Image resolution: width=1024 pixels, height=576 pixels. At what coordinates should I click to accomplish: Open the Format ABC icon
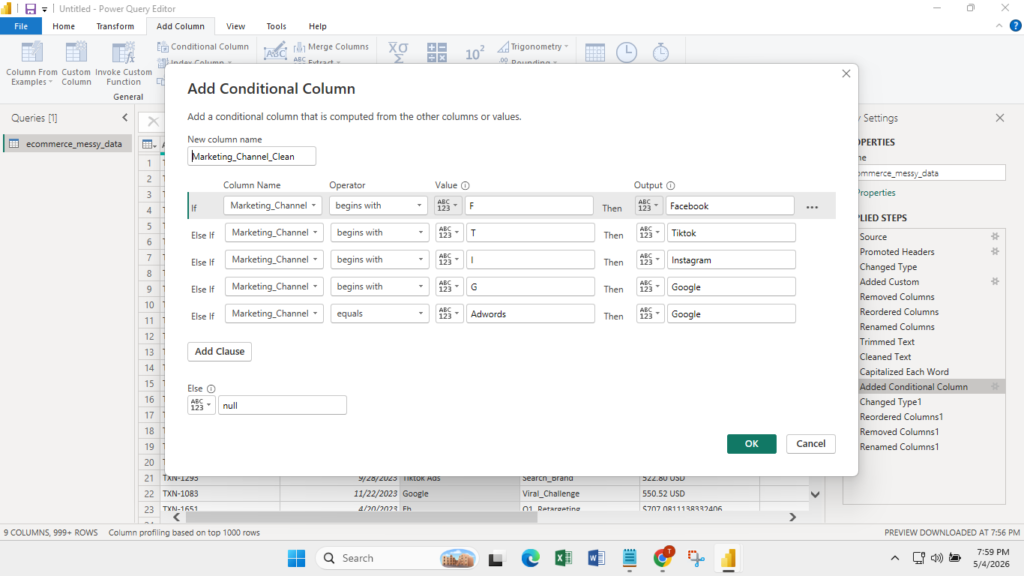275,52
